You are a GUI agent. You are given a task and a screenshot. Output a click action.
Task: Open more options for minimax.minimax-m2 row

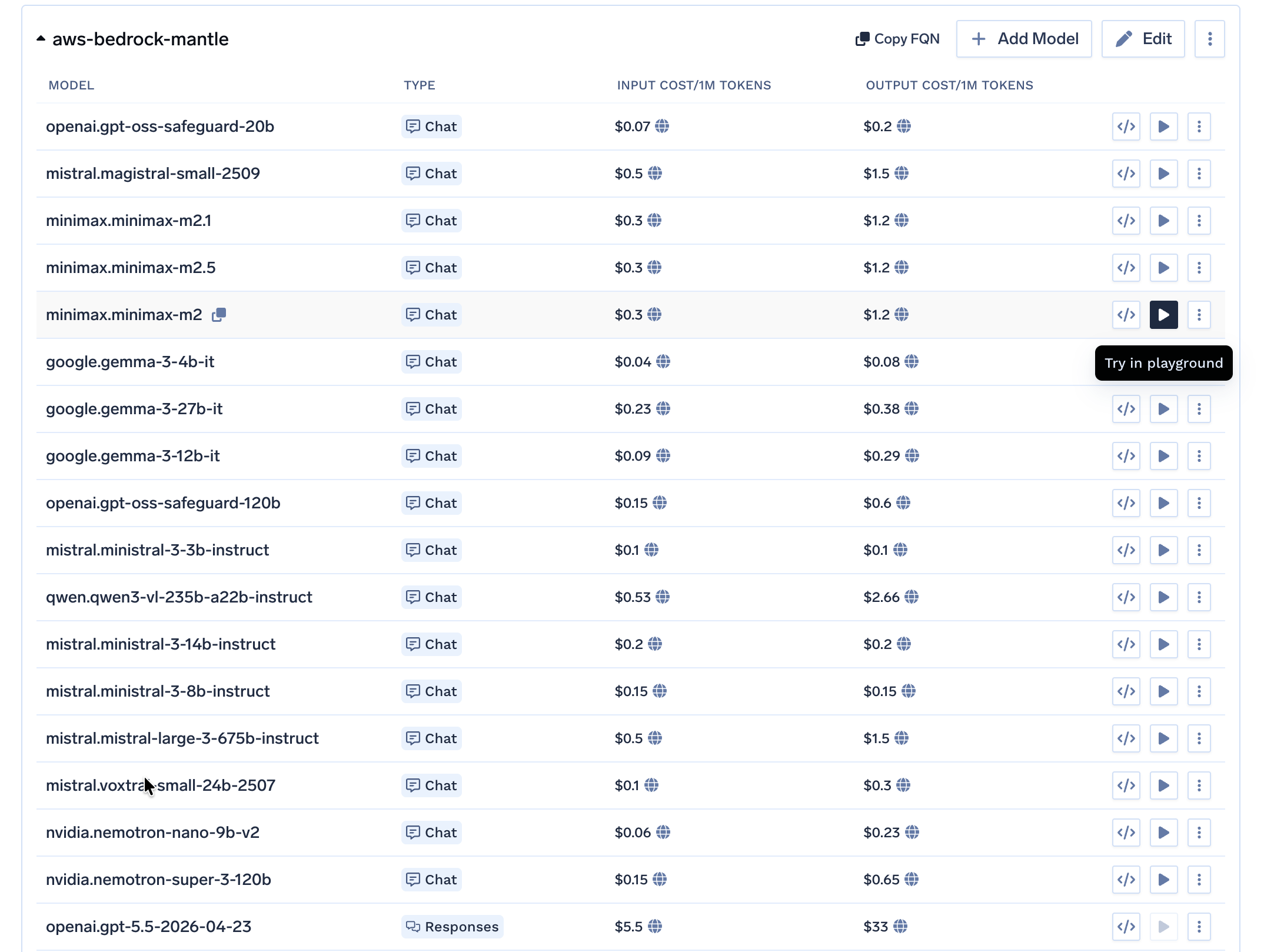click(1199, 315)
